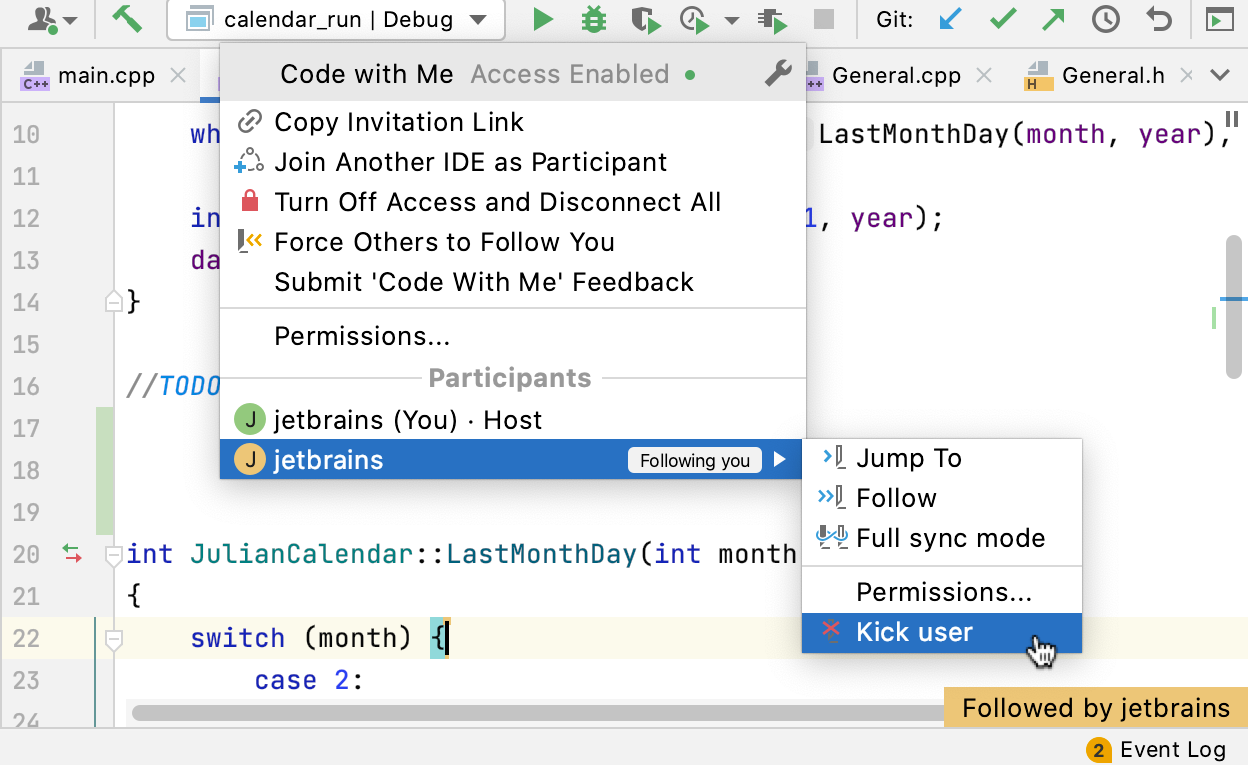1248x765 pixels.
Task: Turn Off Access and Disconnect All
Action: tap(497, 202)
